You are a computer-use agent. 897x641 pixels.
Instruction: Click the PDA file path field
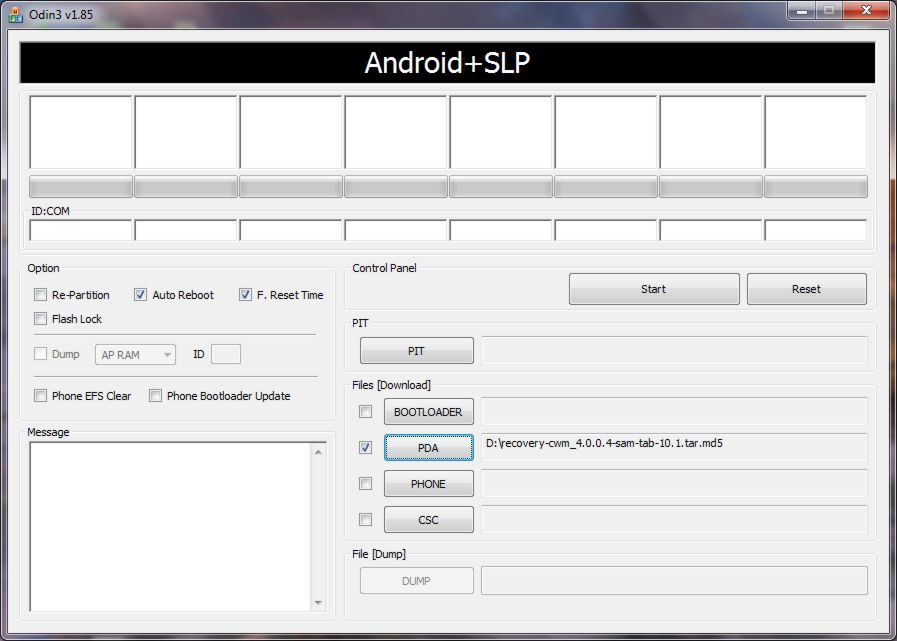674,448
